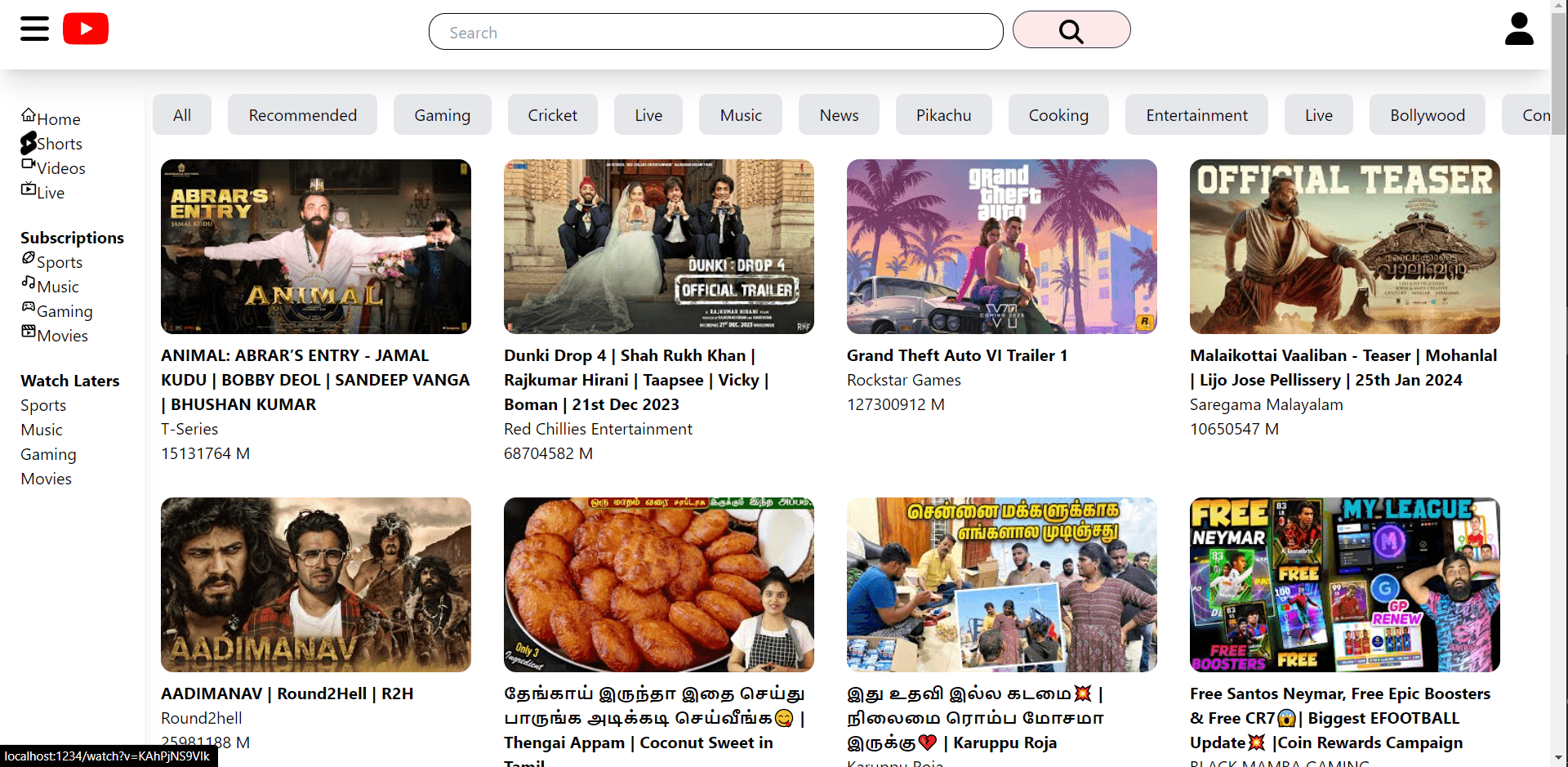Open Sports under Watch Laters

(x=43, y=405)
